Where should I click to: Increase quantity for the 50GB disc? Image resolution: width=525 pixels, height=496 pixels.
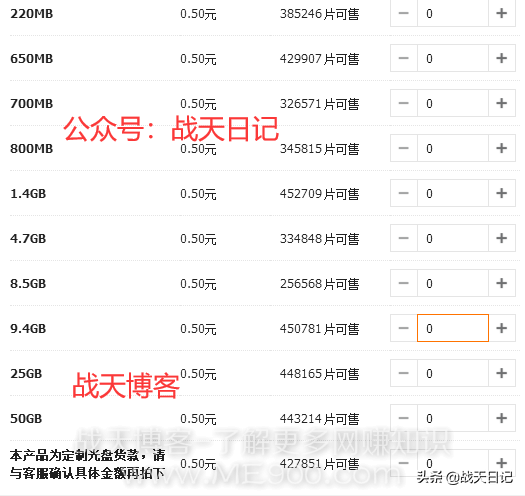coord(502,418)
